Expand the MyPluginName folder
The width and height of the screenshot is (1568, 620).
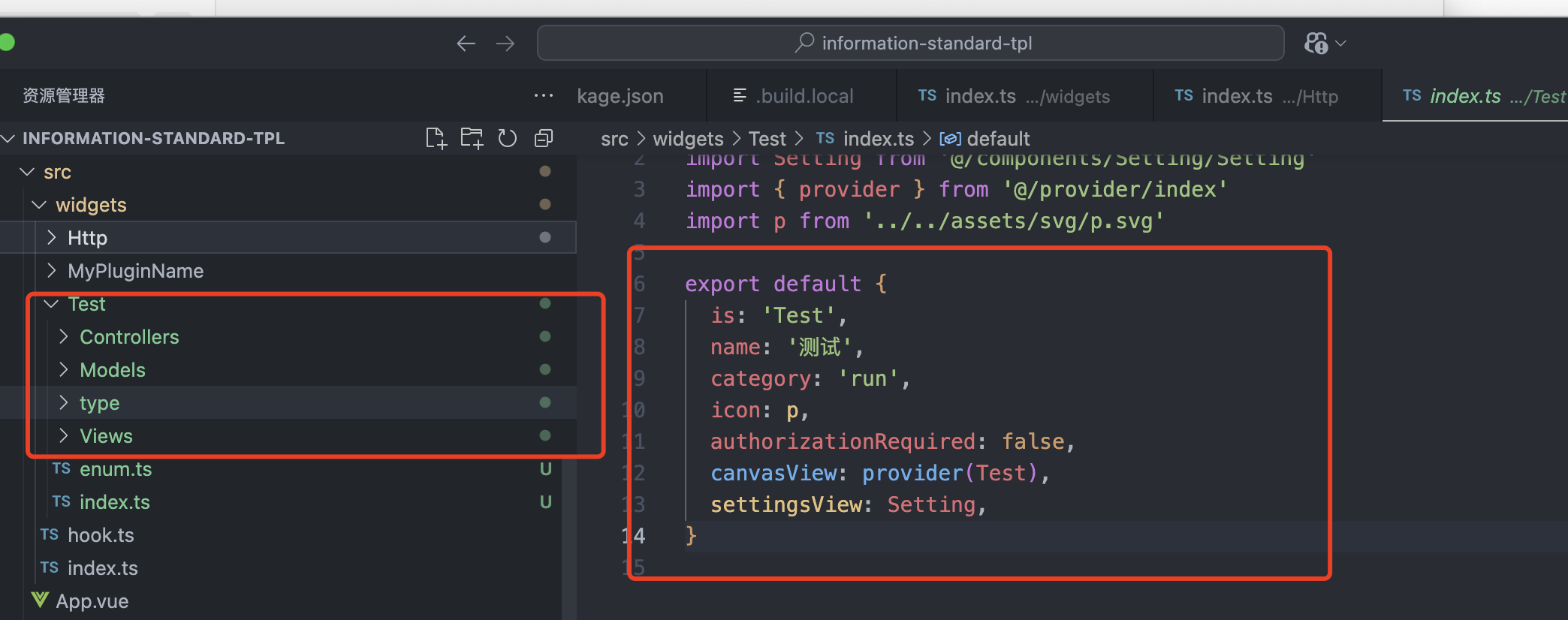(x=135, y=271)
